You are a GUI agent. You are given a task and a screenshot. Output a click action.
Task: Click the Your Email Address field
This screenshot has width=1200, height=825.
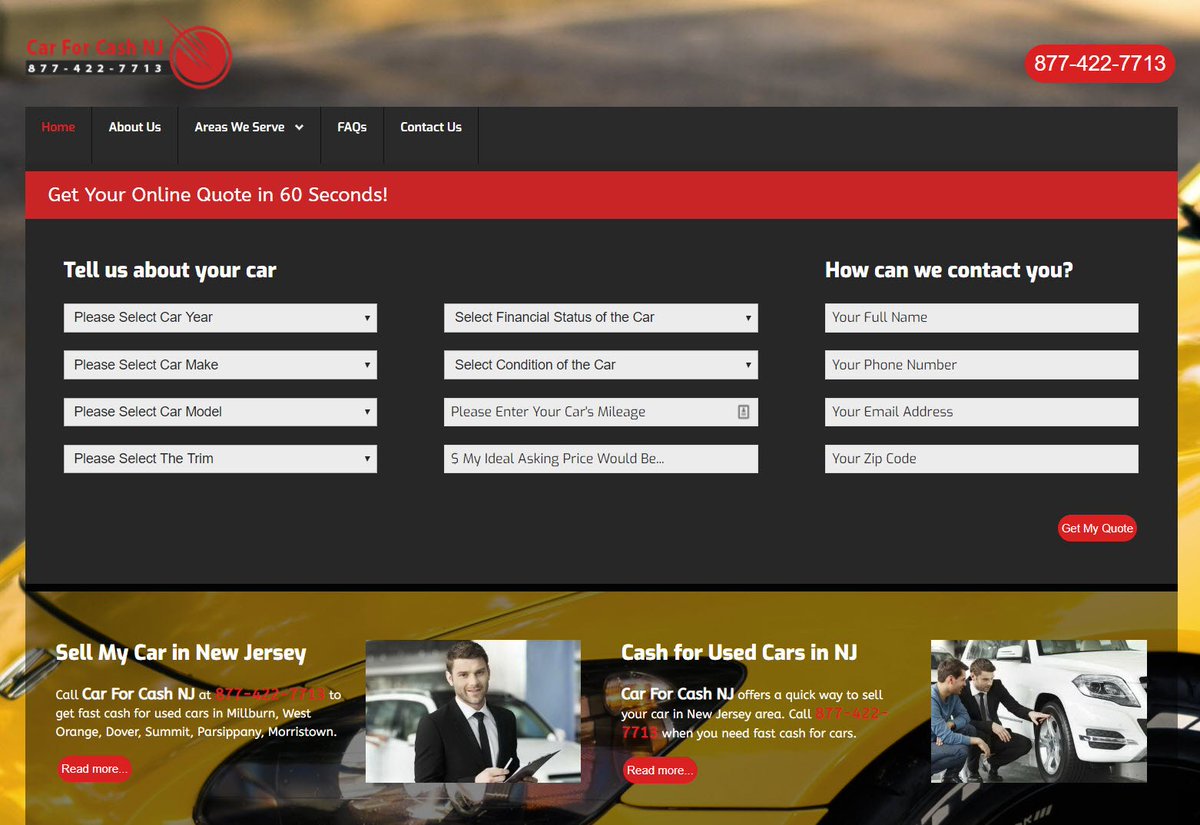pos(981,412)
